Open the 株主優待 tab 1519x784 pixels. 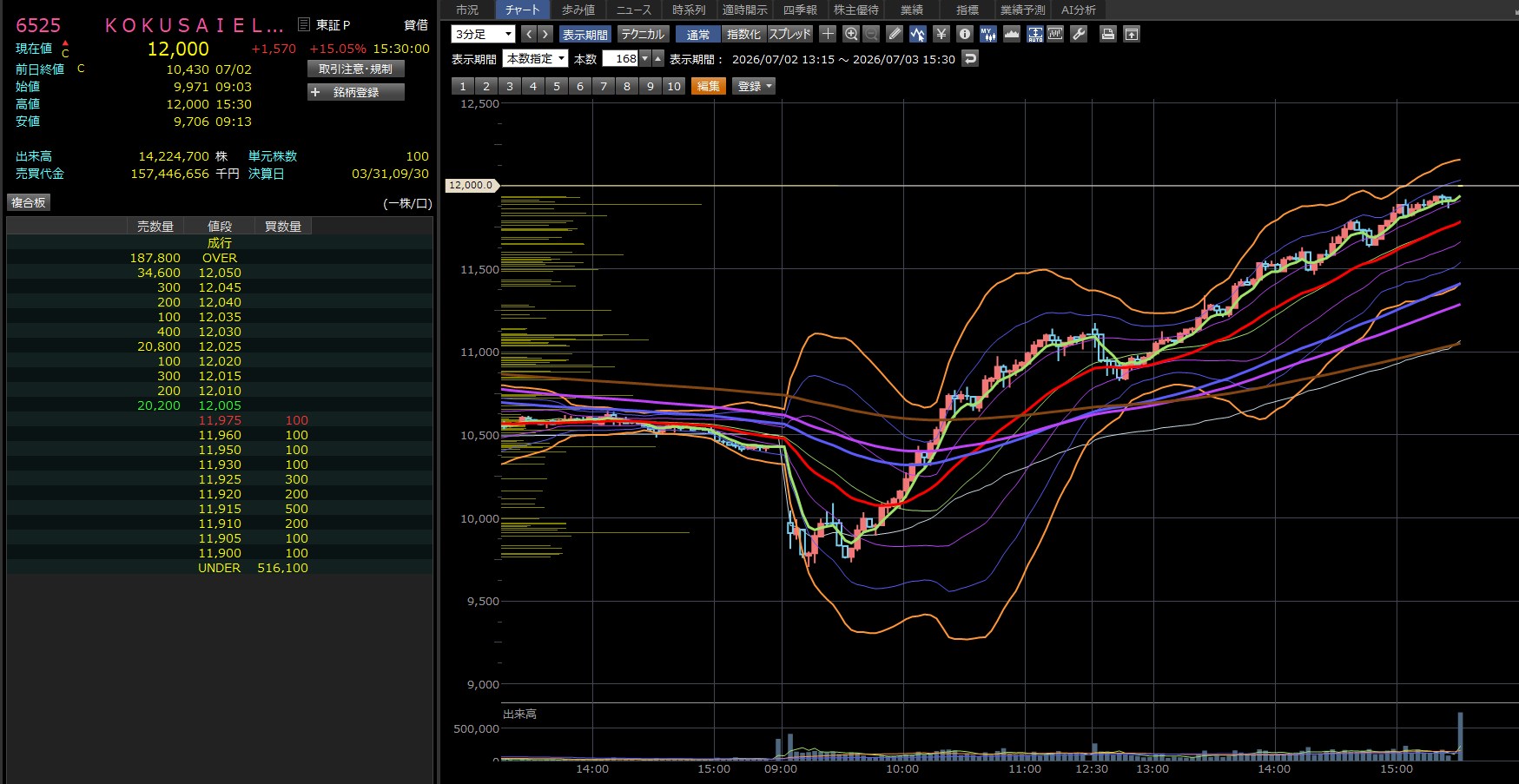(856, 10)
